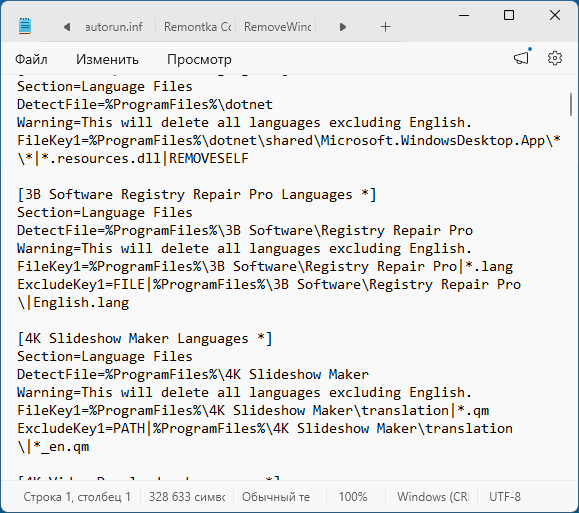Click FileKey1 line ending with *.lang
Screen dimensions: 579x513
click(x=265, y=267)
